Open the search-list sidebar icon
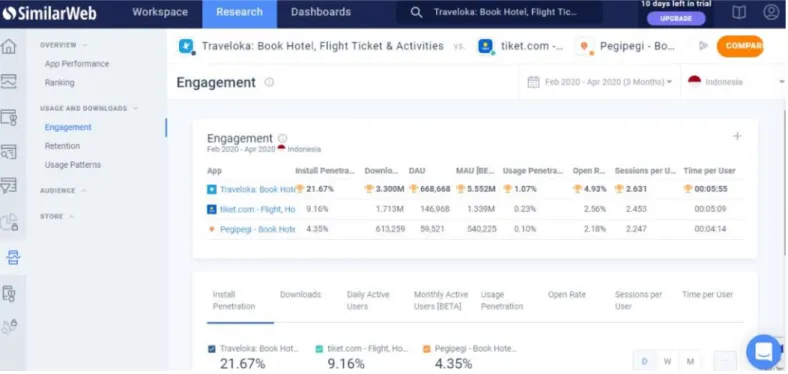 pyautogui.click(x=9, y=152)
